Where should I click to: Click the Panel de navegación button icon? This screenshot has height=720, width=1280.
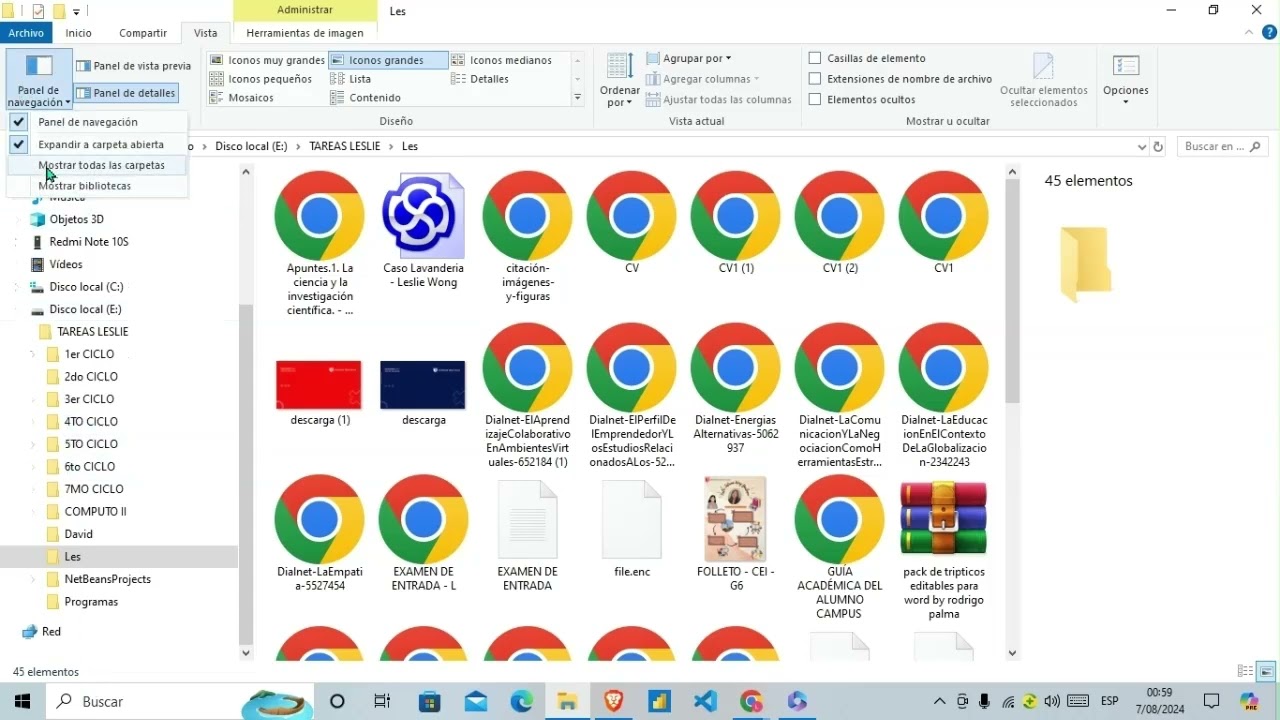pos(39,67)
